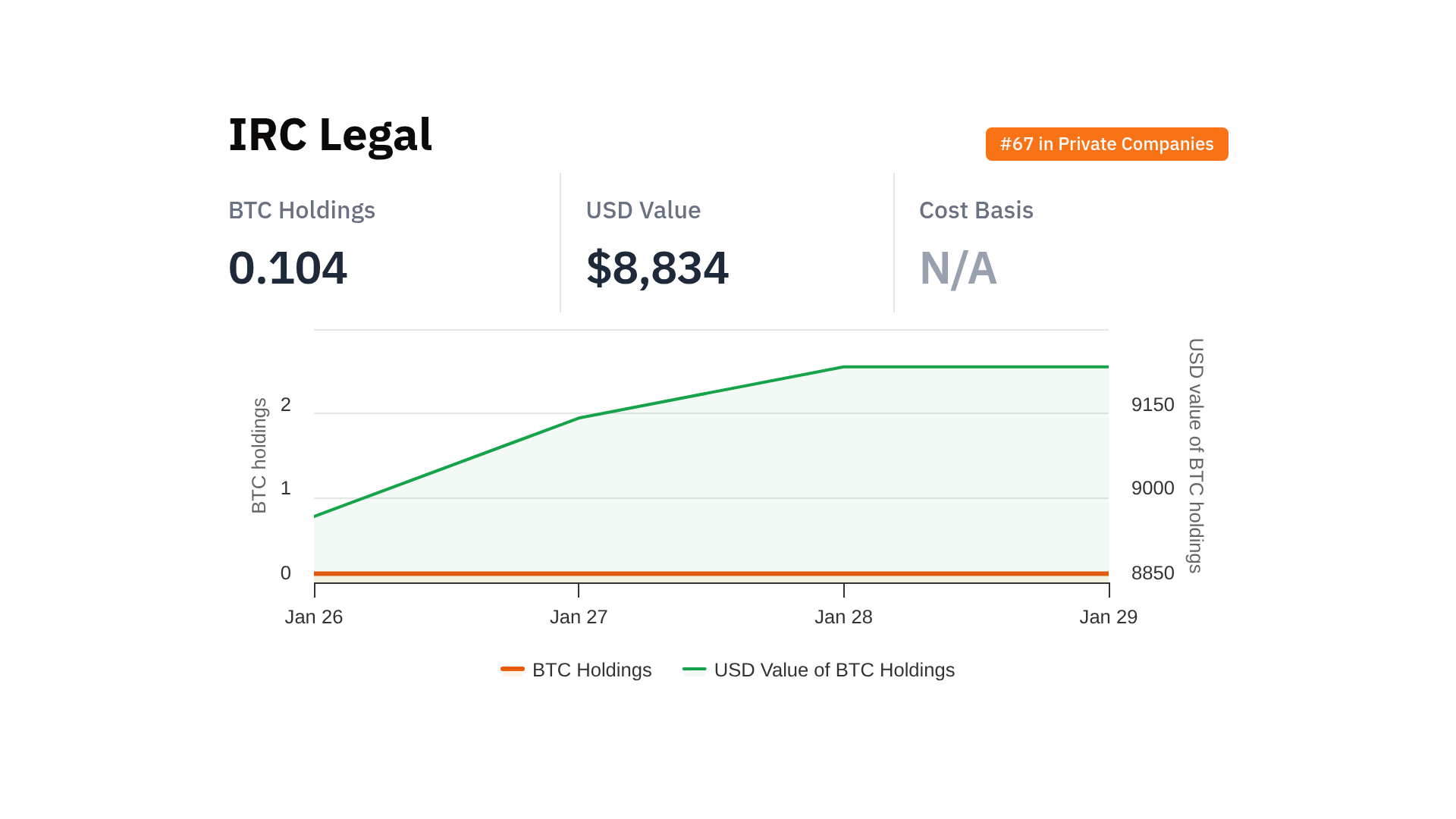The image size is (1456, 819).
Task: Click the orange legend color swatch
Action: coord(513,669)
